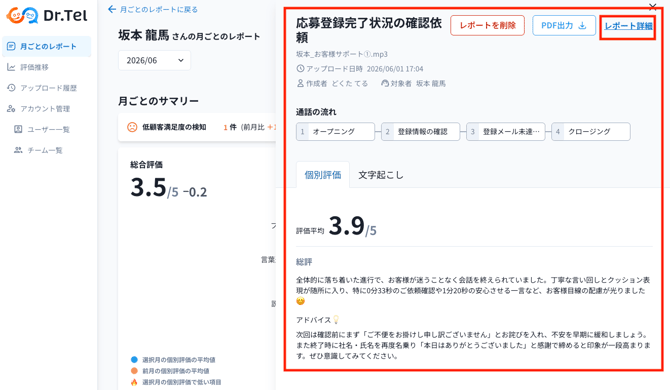This screenshot has width=670, height=390.
Task: Open the レポート詳細 link
Action: coord(628,26)
